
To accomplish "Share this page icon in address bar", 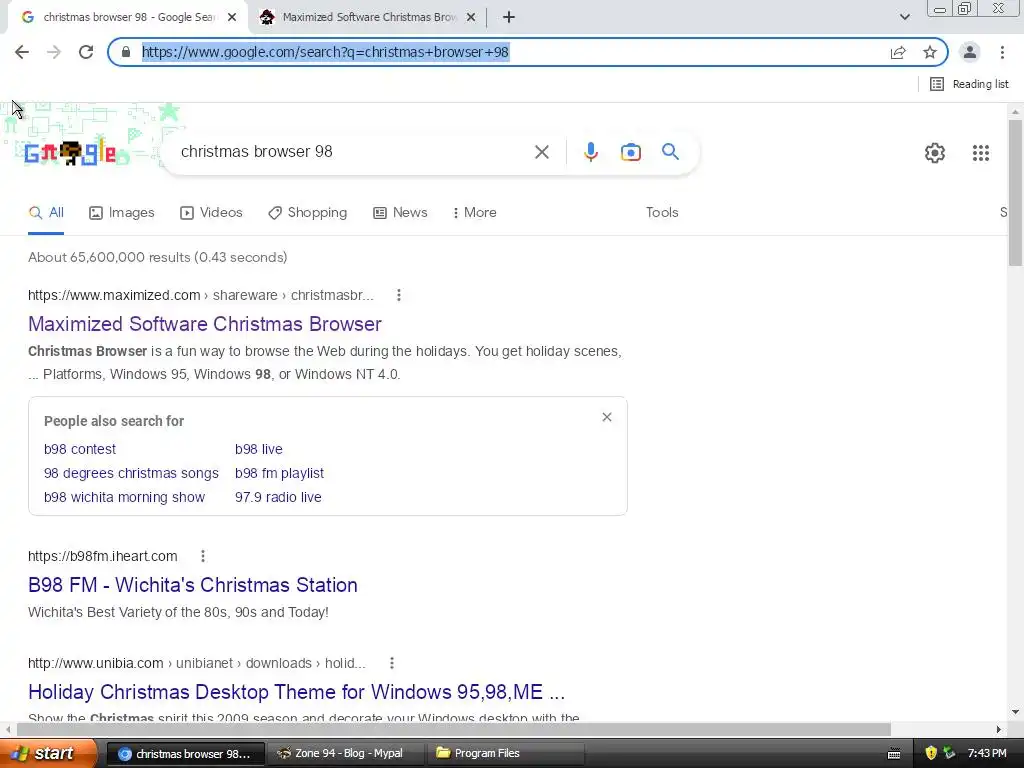I will coord(898,52).
